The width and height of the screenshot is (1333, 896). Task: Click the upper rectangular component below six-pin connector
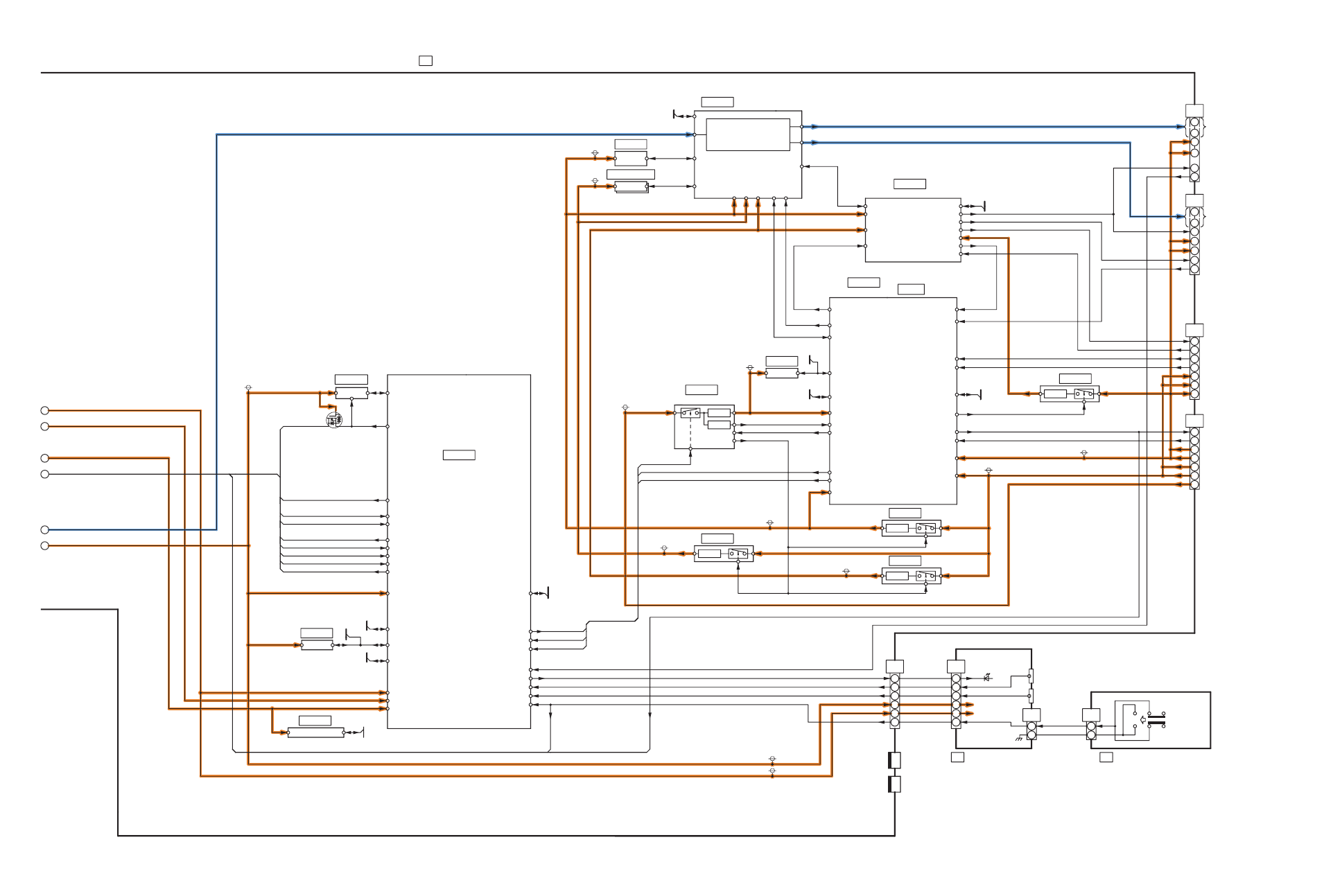click(895, 760)
